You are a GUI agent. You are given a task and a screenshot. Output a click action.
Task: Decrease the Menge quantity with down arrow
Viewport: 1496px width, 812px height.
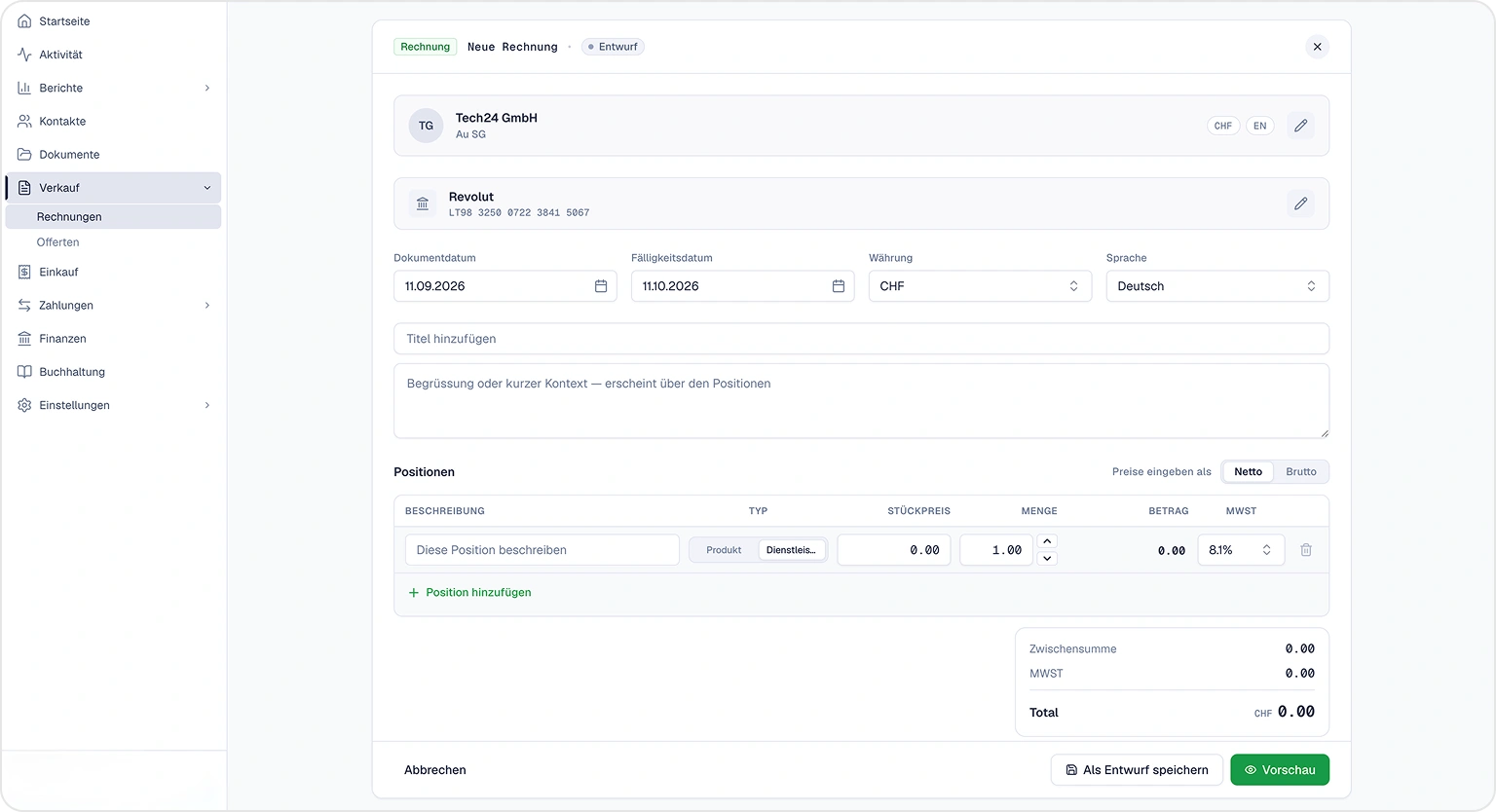(x=1047, y=559)
